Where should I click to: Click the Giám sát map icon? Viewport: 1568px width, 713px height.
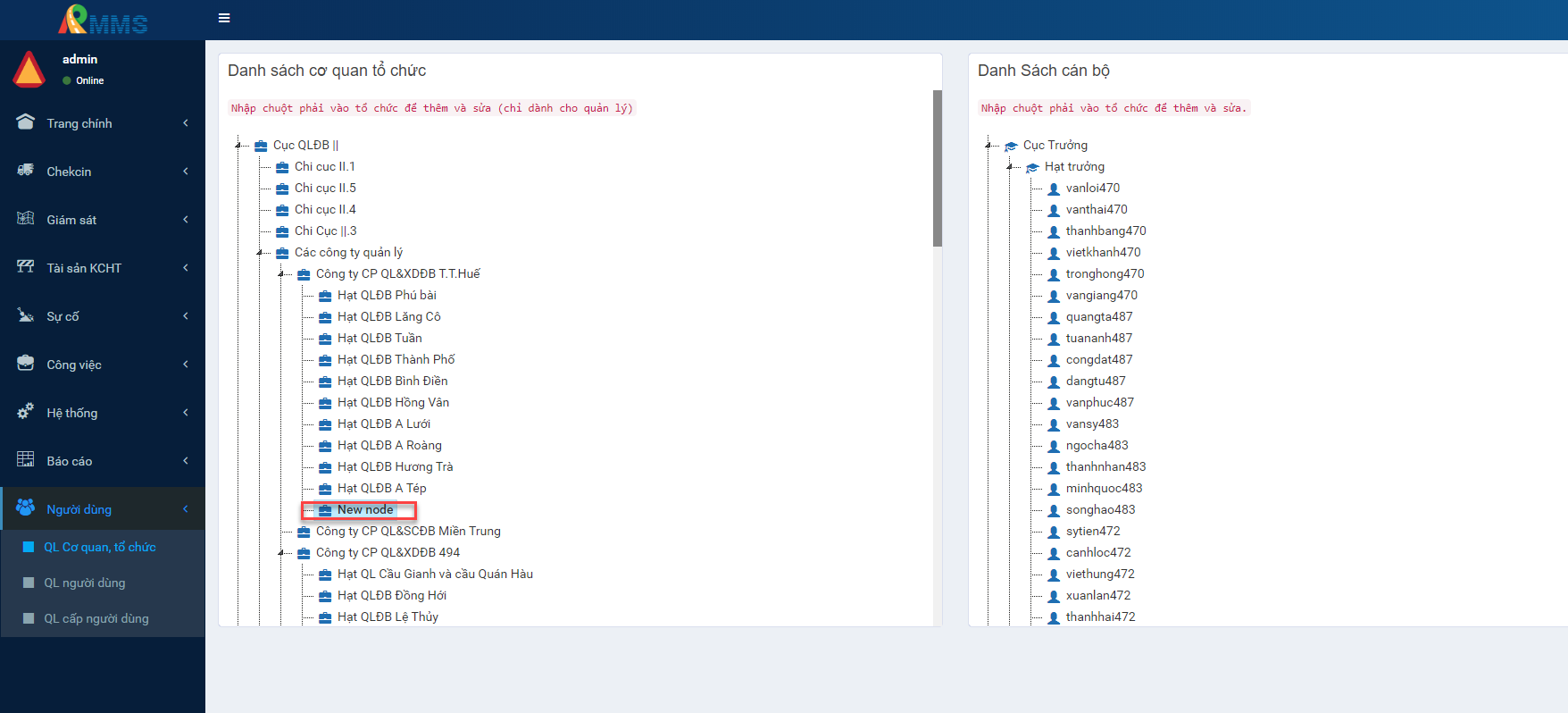pyautogui.click(x=26, y=219)
